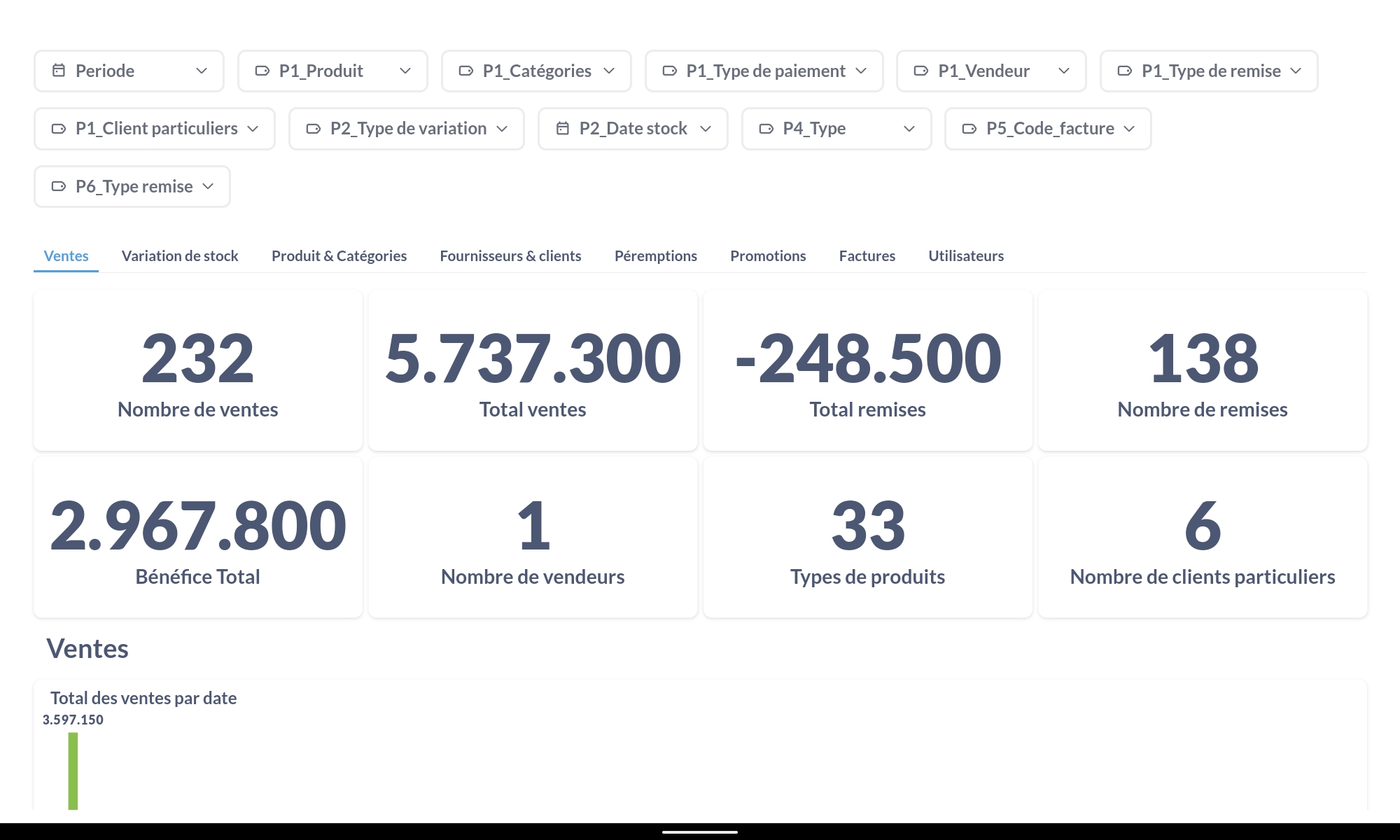Image resolution: width=1400 pixels, height=840 pixels.
Task: Click the green bar in the sales chart
Action: [73, 770]
